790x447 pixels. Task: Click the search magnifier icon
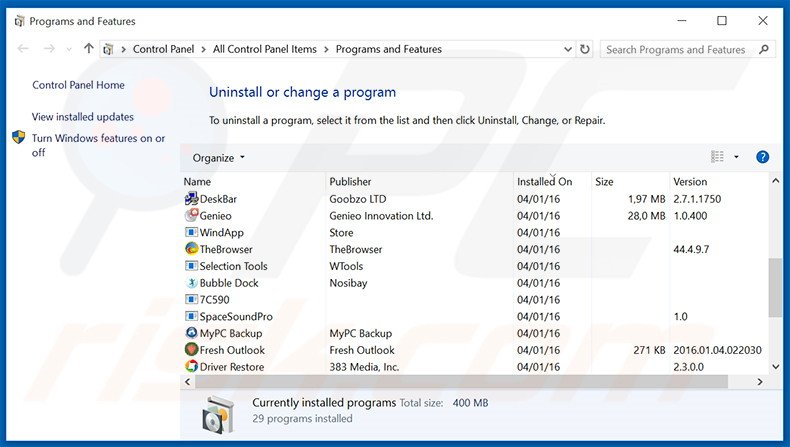[764, 49]
